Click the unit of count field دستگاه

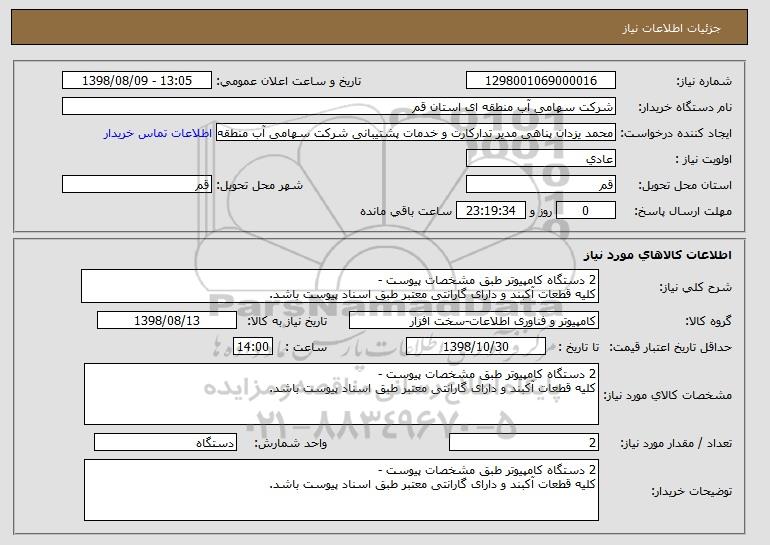pyautogui.click(x=165, y=442)
